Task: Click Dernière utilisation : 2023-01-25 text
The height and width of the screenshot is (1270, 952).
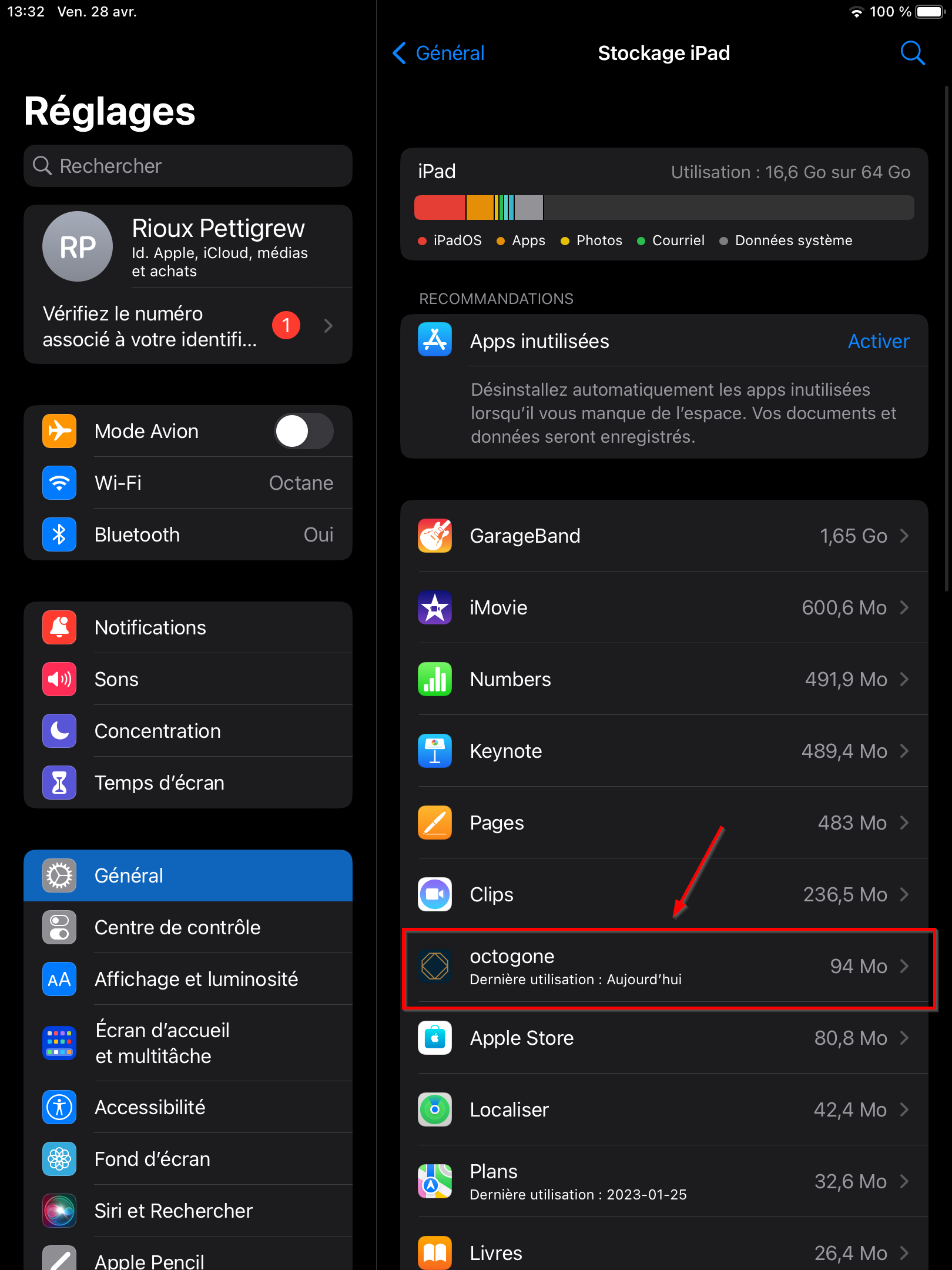Action: point(578,1195)
